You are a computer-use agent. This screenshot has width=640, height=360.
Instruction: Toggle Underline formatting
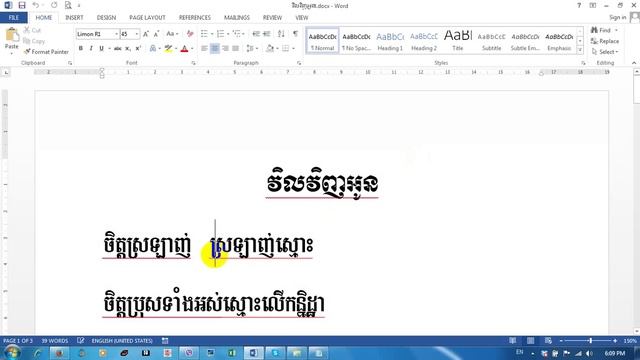point(101,49)
